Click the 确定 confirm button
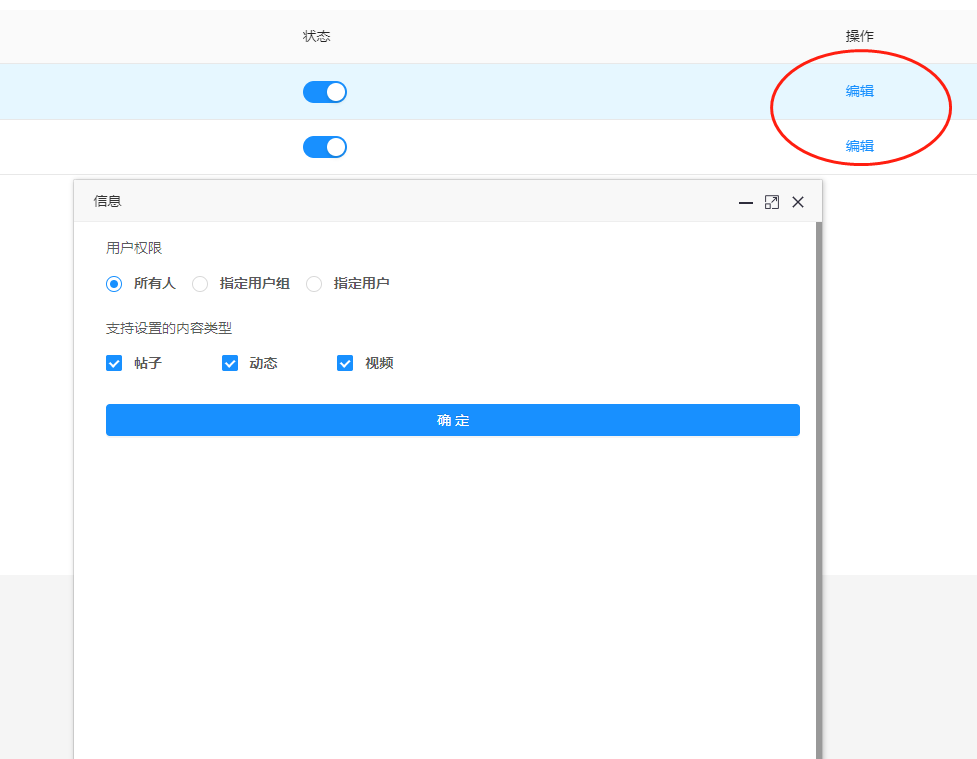 453,420
